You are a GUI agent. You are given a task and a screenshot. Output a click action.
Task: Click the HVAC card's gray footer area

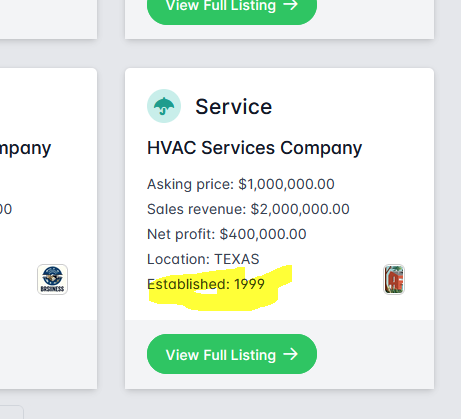[279, 354]
